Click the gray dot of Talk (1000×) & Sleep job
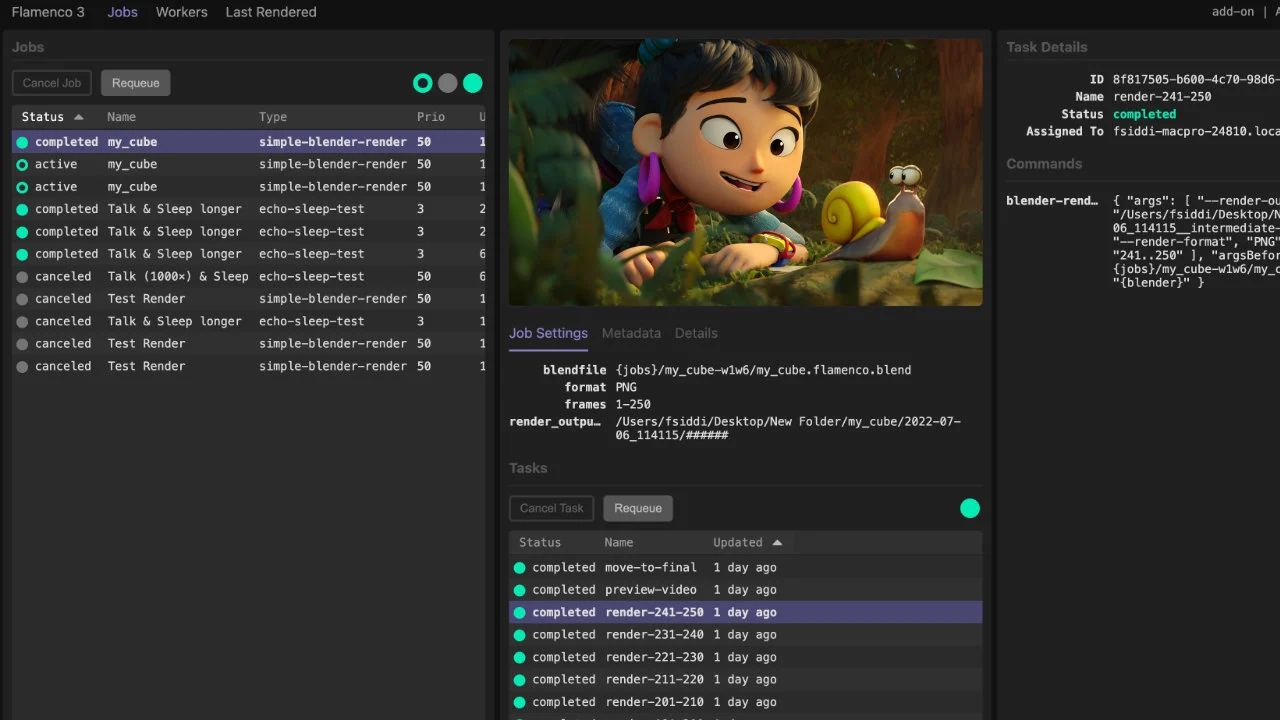Screen dimensions: 1280x720 pos(22,277)
